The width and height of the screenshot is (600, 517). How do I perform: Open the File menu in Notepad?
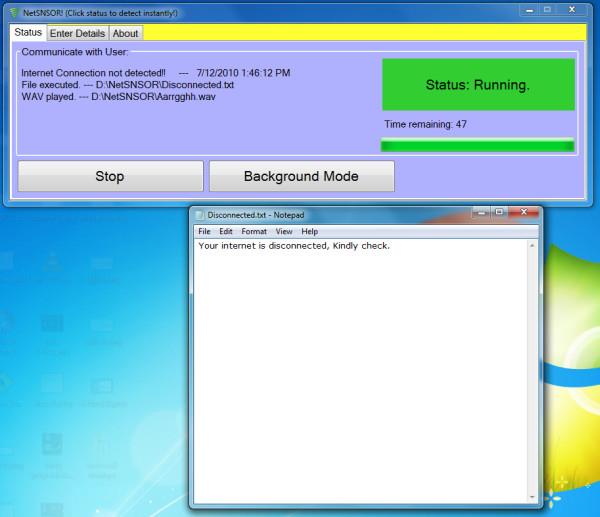[204, 231]
